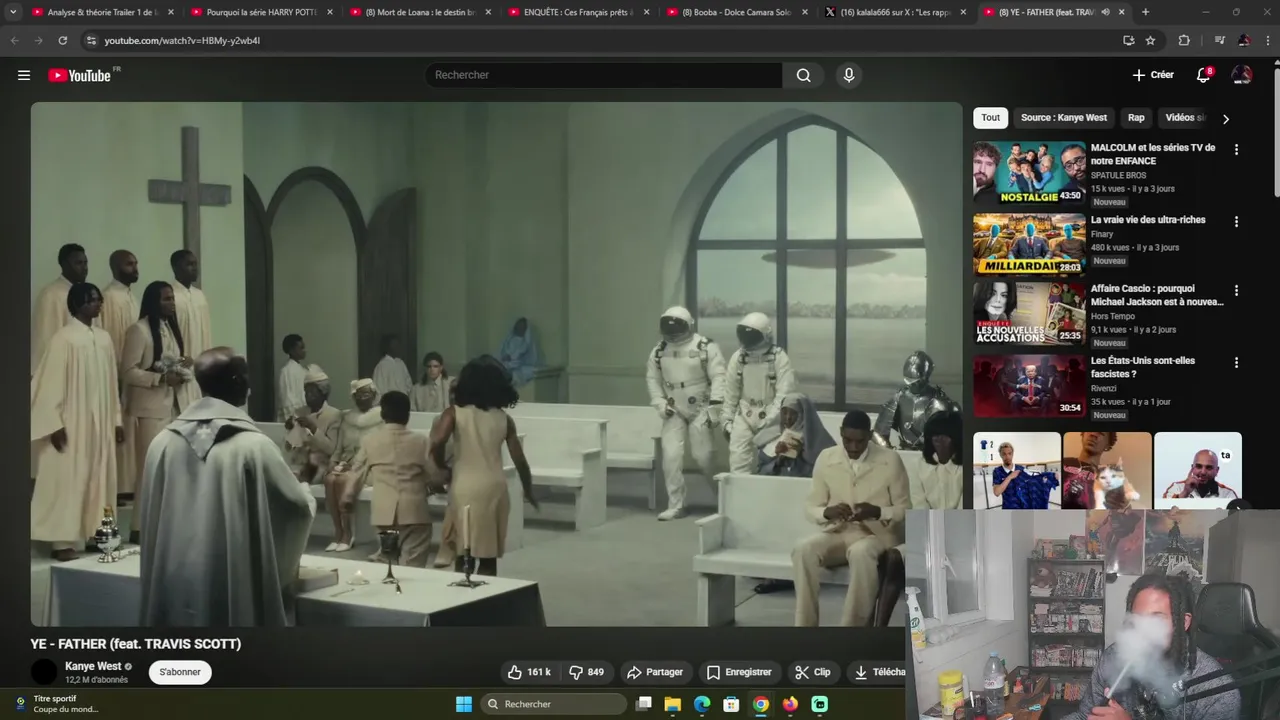Click the main video player
The width and height of the screenshot is (1280, 720).
coord(496,364)
